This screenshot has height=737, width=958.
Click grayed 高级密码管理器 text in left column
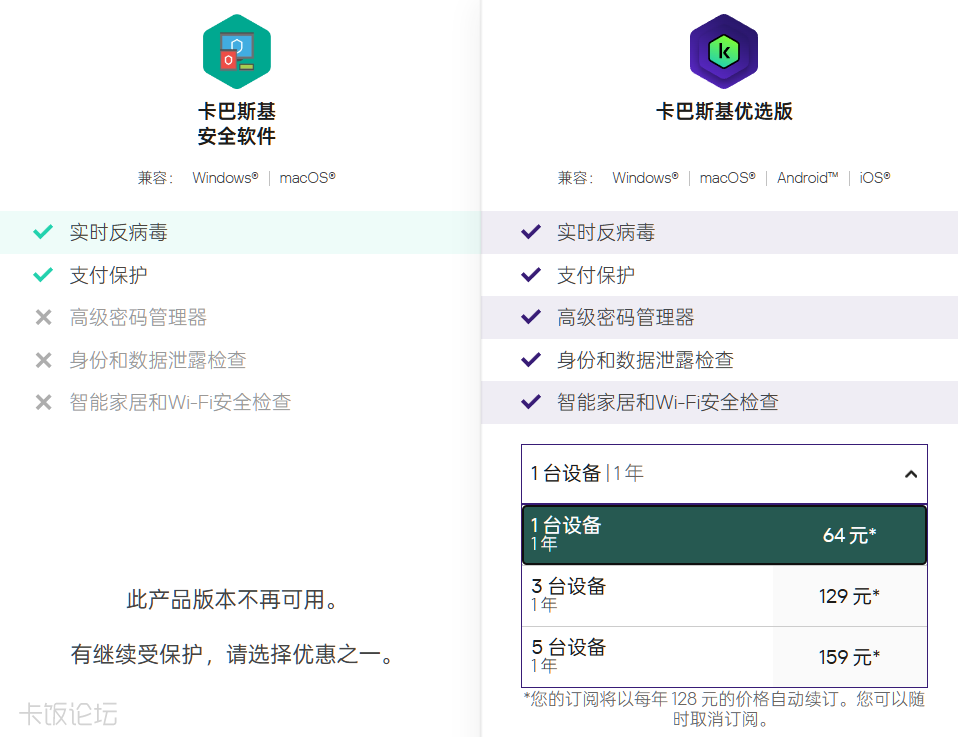pyautogui.click(x=138, y=317)
